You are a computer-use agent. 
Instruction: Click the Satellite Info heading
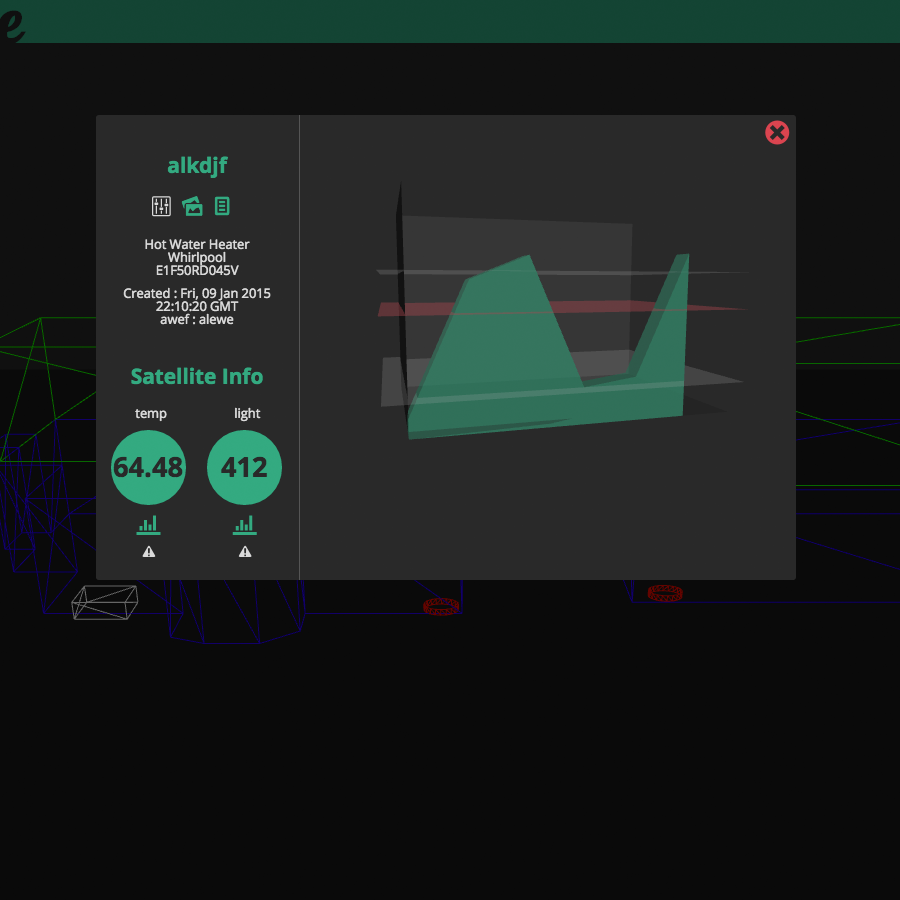tap(197, 377)
